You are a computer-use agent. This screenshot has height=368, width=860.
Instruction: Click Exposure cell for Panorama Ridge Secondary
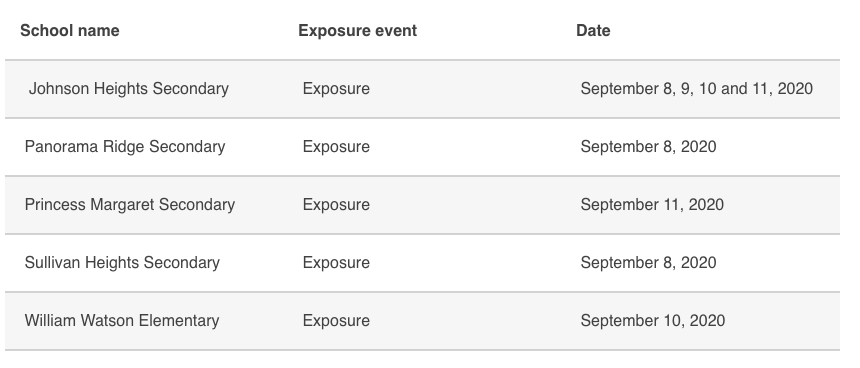(x=336, y=147)
